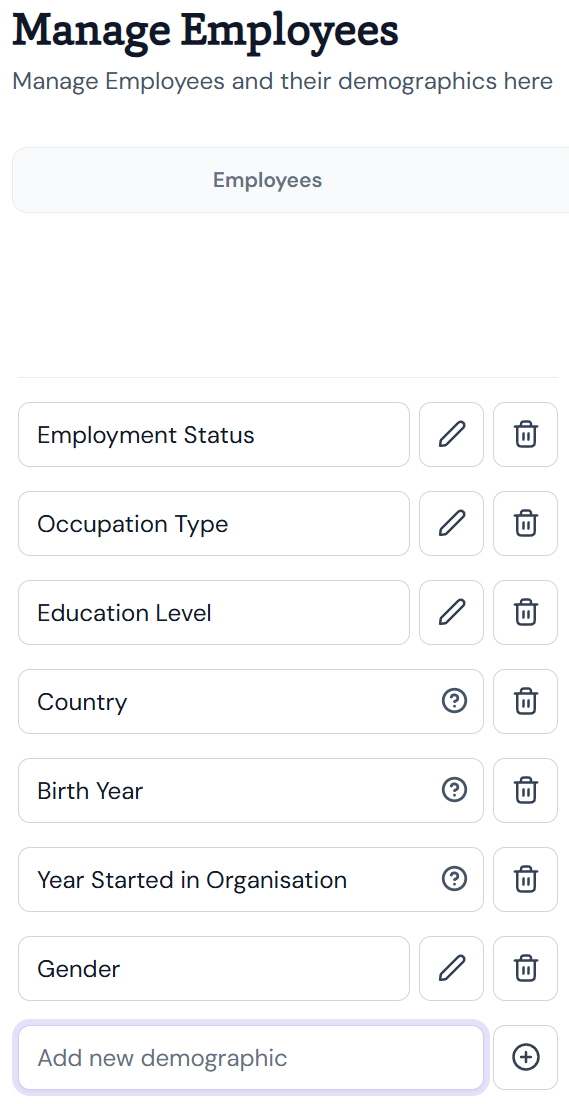
Task: Click pencil icon beside Education Level
Action: coord(451,613)
